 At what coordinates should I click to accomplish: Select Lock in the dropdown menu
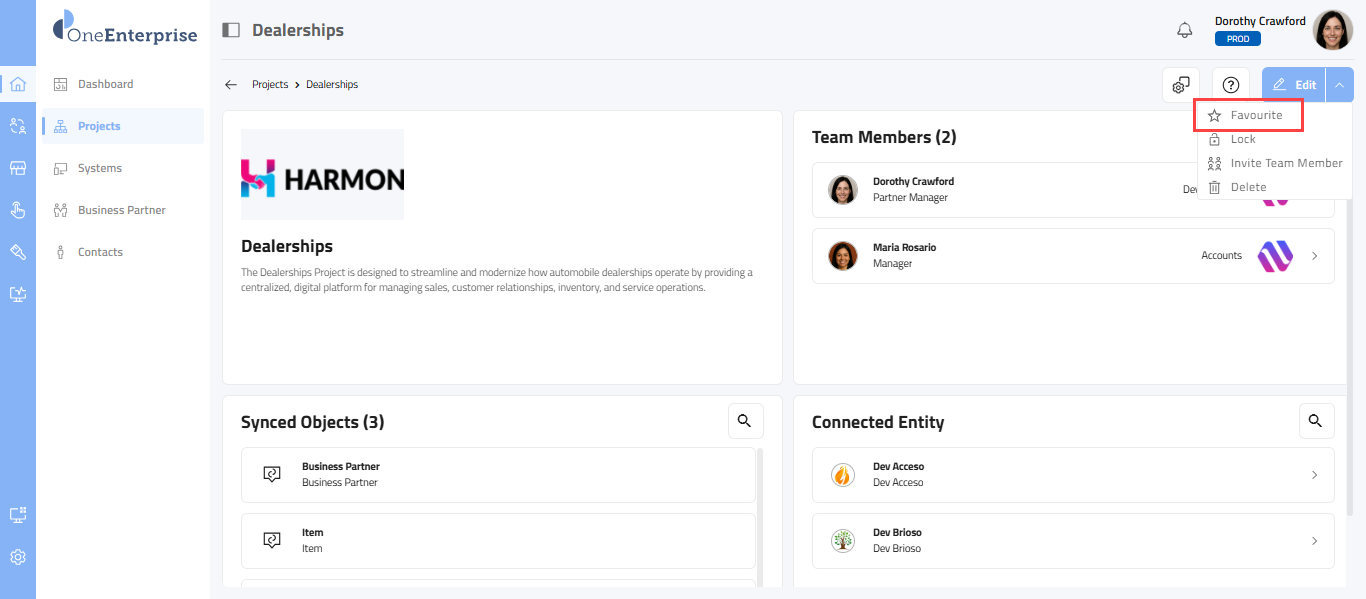pyautogui.click(x=1243, y=139)
